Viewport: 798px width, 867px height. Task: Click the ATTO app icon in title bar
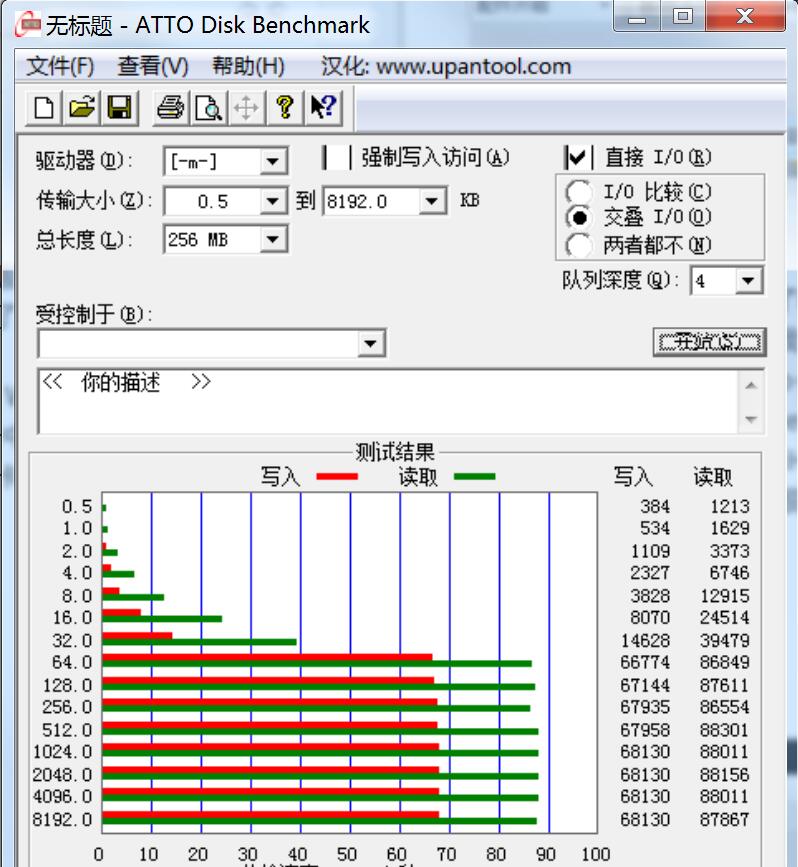coord(28,24)
